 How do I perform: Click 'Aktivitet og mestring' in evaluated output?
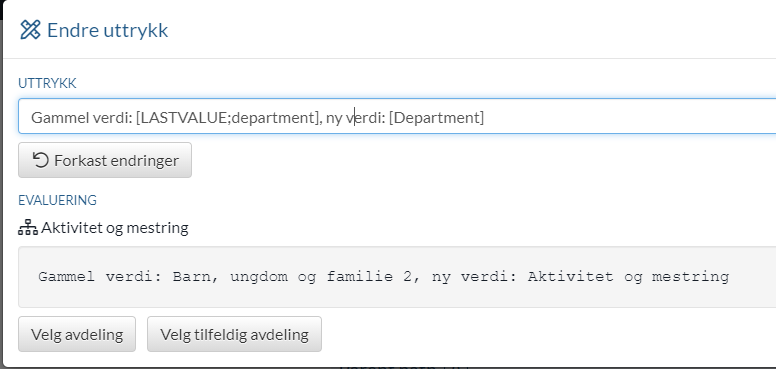coord(629,277)
